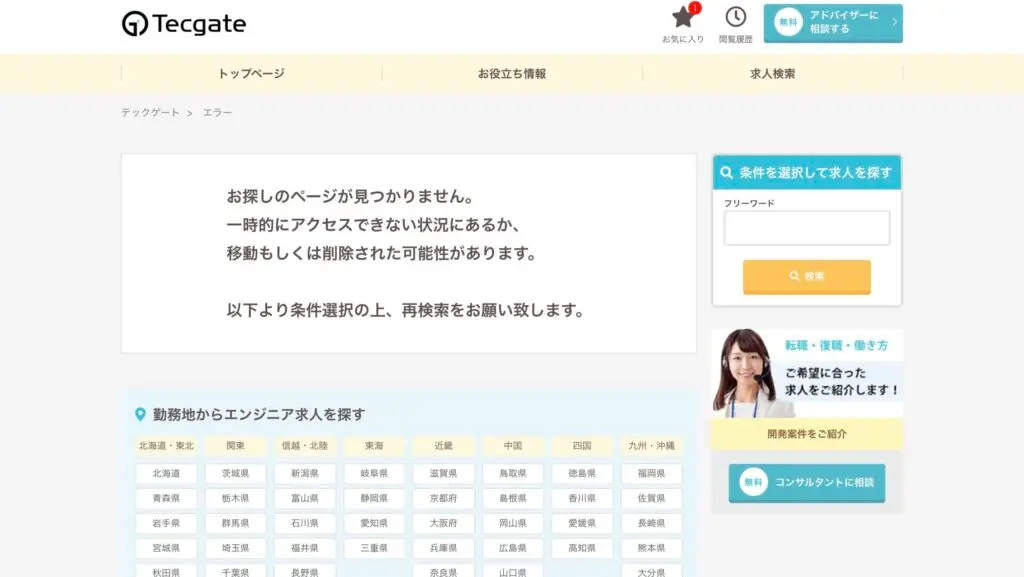Screen dimensions: 1024x577
Task: Click the orange 検索 search button
Action: click(807, 276)
